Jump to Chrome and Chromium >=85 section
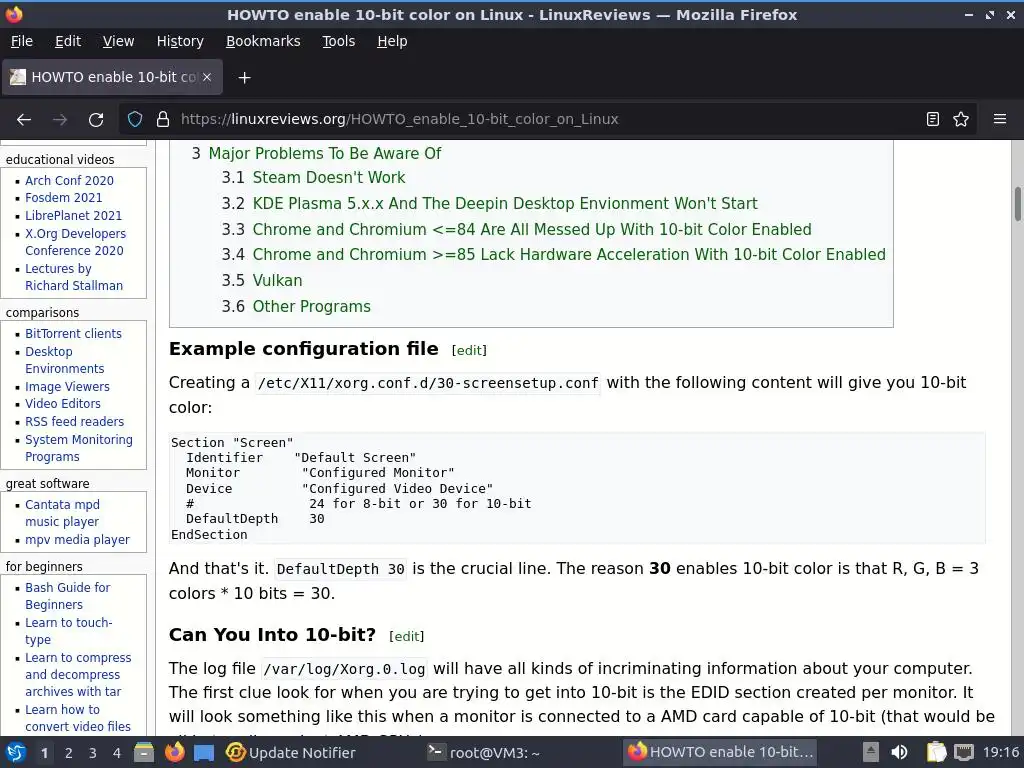 [569, 255]
